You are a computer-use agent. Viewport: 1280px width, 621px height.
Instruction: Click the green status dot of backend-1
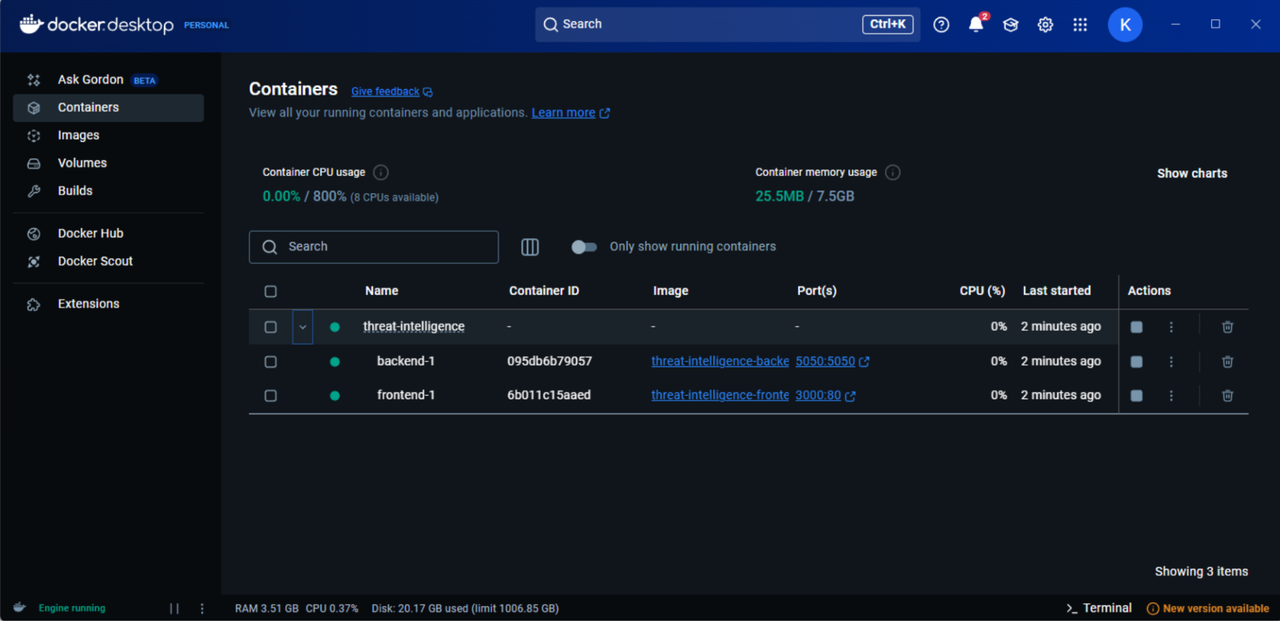pyautogui.click(x=335, y=362)
